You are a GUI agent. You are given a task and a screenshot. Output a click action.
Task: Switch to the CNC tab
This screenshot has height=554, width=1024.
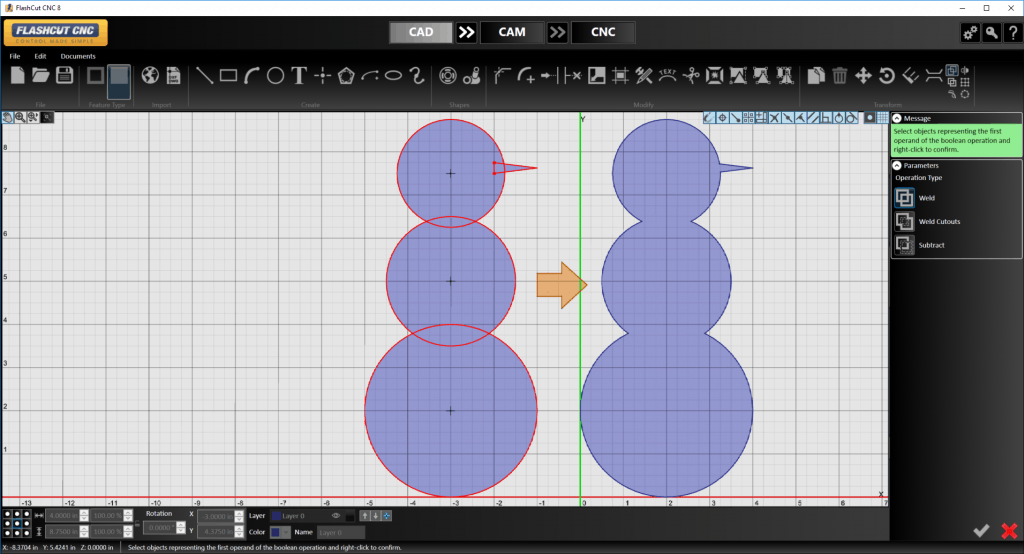(603, 32)
